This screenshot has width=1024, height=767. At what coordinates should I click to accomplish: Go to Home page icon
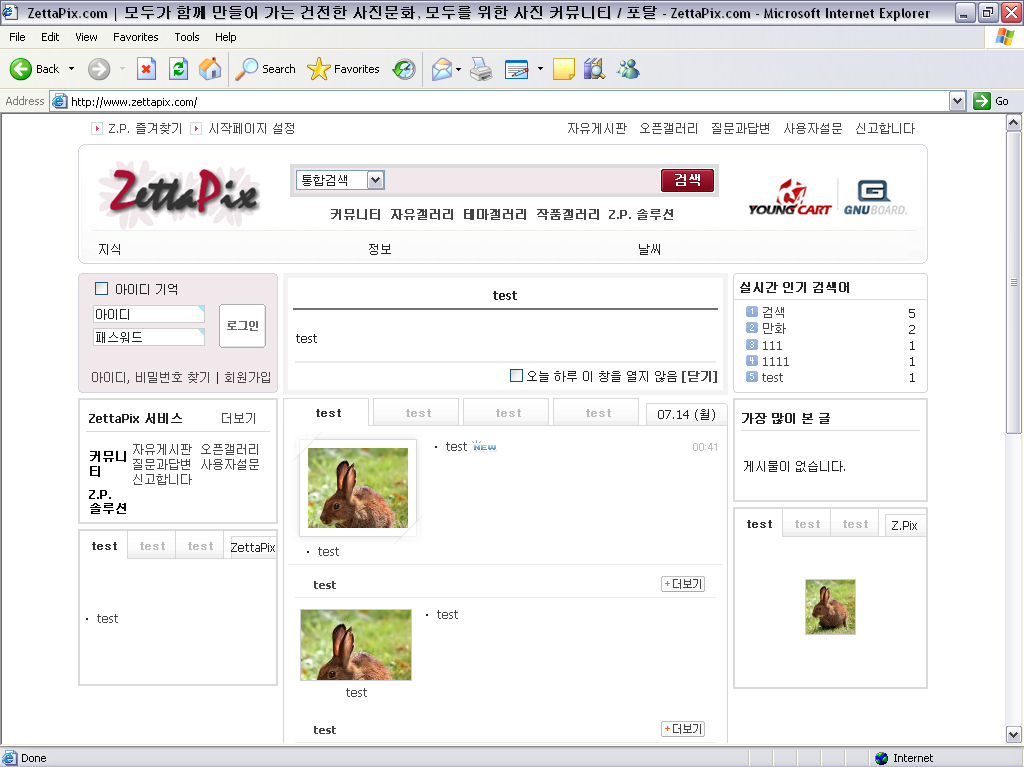210,69
